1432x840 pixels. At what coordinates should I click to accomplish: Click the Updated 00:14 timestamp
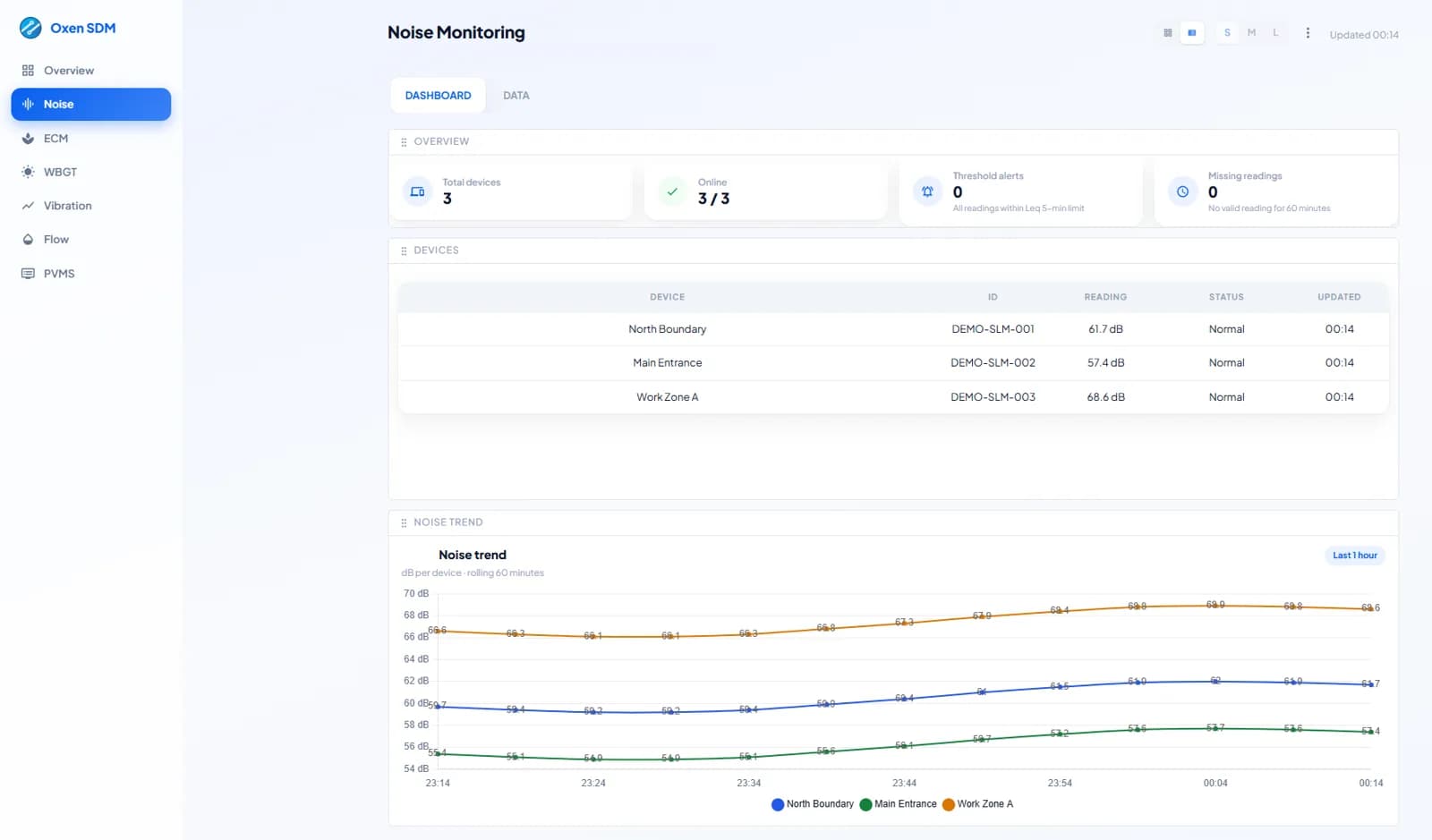click(1364, 35)
